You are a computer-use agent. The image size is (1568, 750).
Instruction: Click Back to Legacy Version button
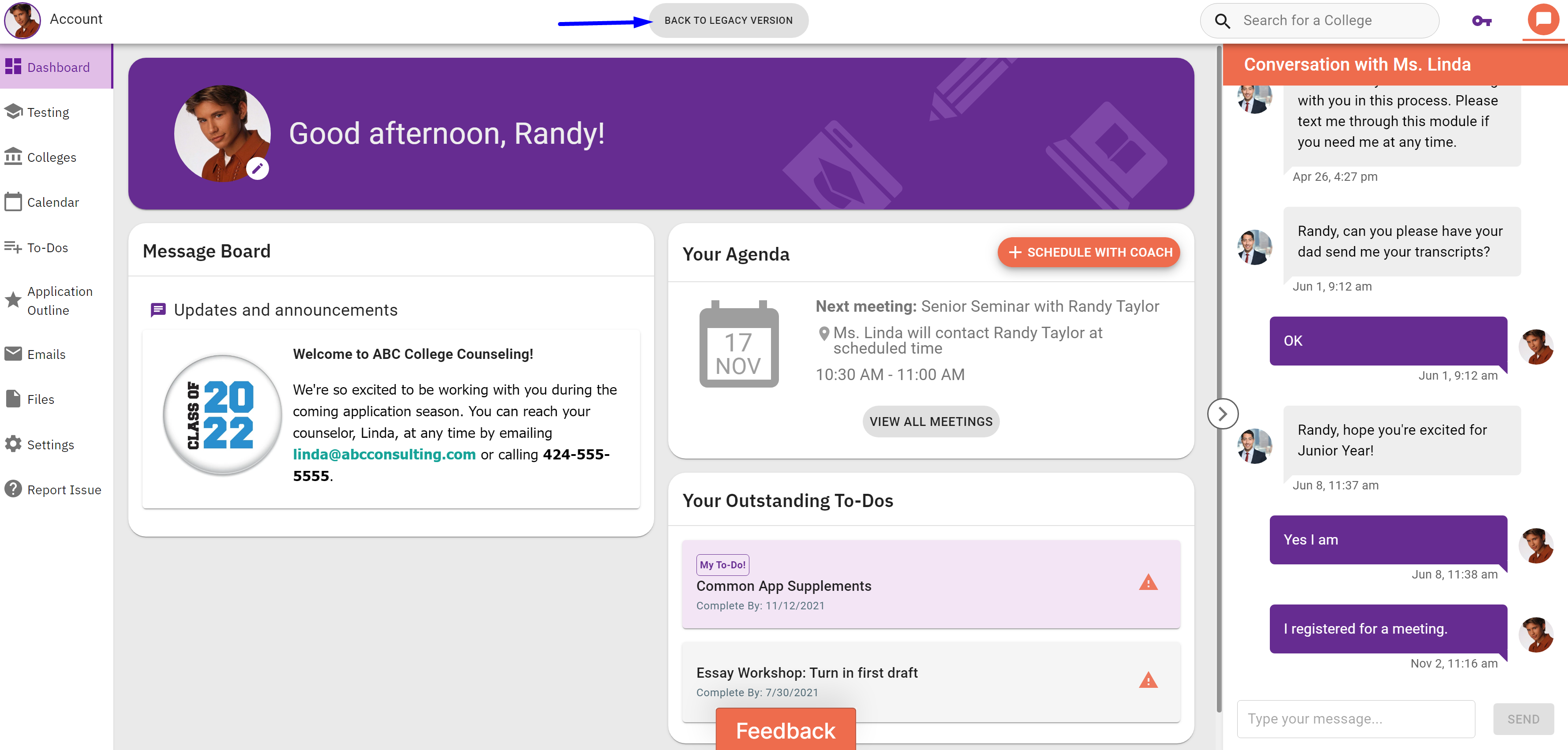728,21
